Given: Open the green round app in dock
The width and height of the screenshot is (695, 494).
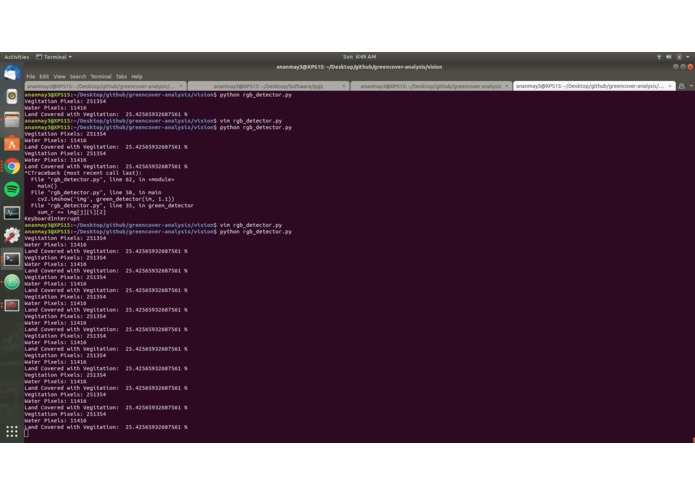Looking at the screenshot, I should click(12, 282).
